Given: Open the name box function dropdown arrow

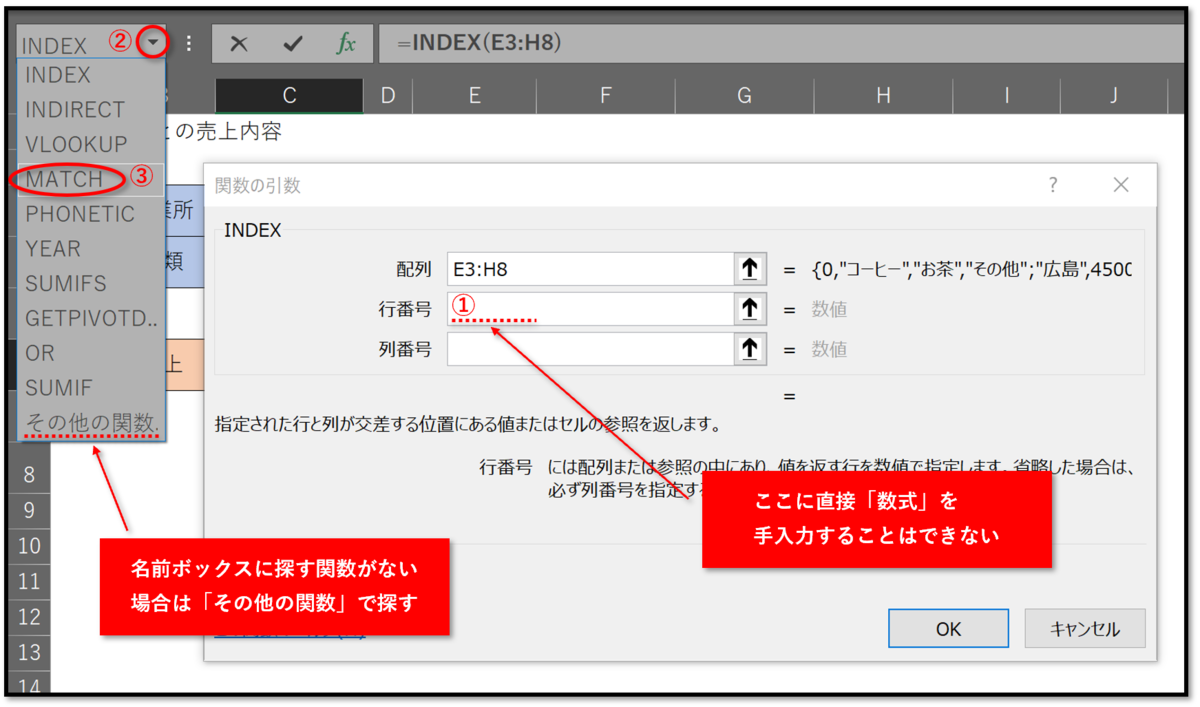Looking at the screenshot, I should [x=152, y=43].
